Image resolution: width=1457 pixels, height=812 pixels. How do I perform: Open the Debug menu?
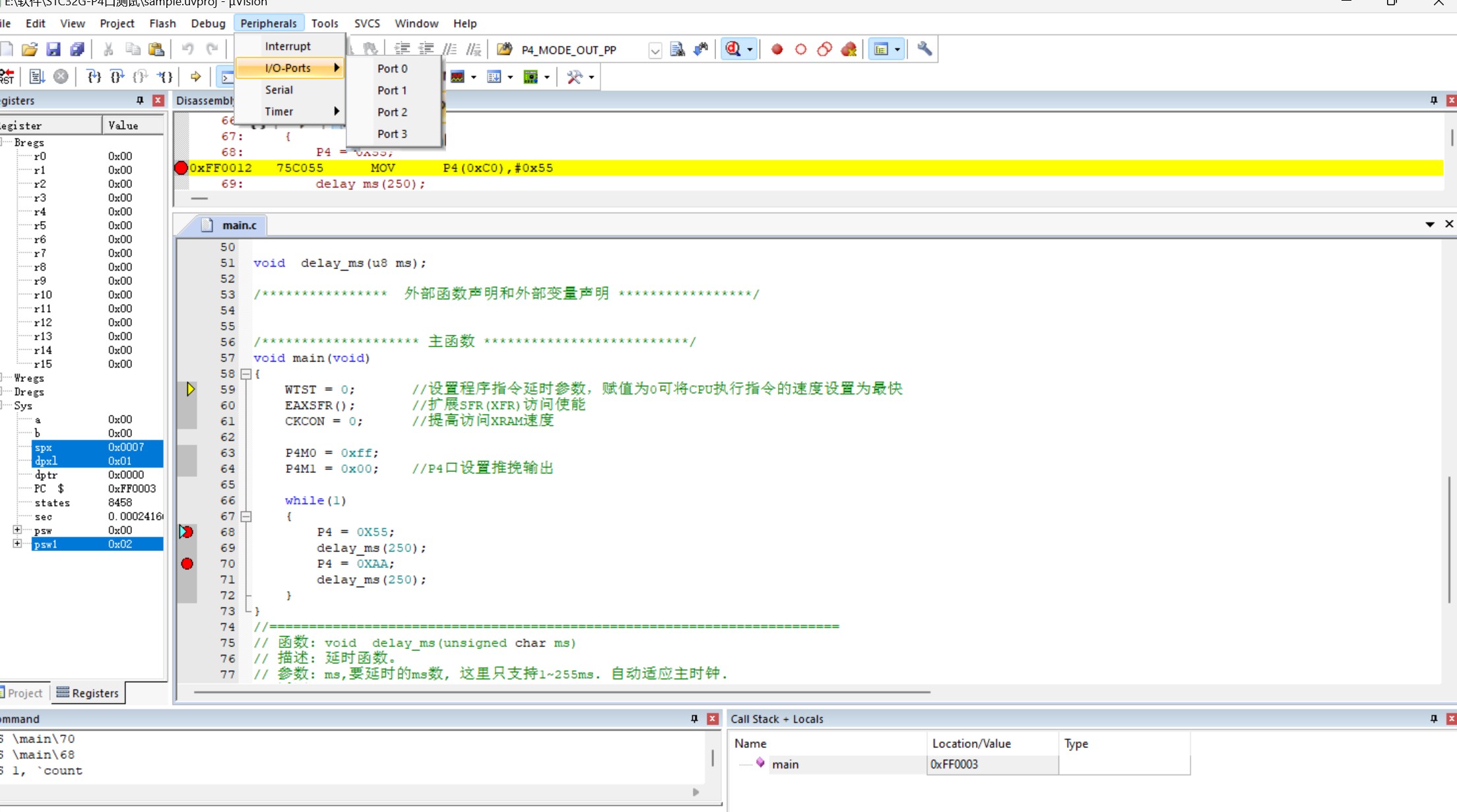click(x=208, y=24)
